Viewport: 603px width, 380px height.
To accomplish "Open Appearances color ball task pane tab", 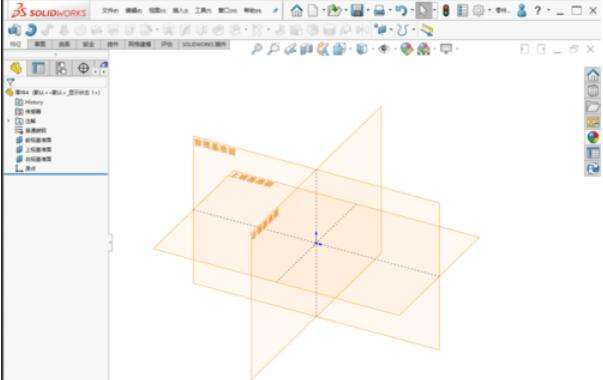I will pyautogui.click(x=593, y=137).
